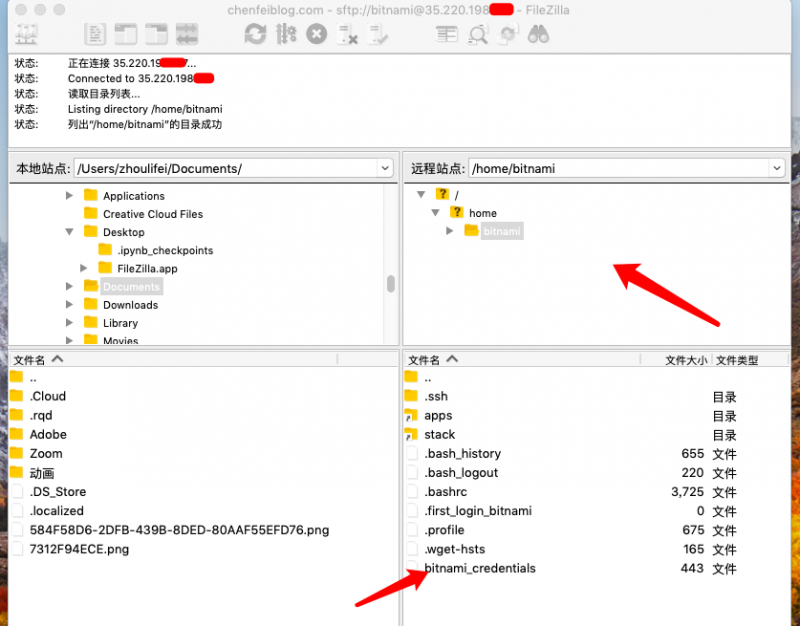Viewport: 800px width, 626px height.
Task: Disconnect from the current server
Action: (348, 35)
